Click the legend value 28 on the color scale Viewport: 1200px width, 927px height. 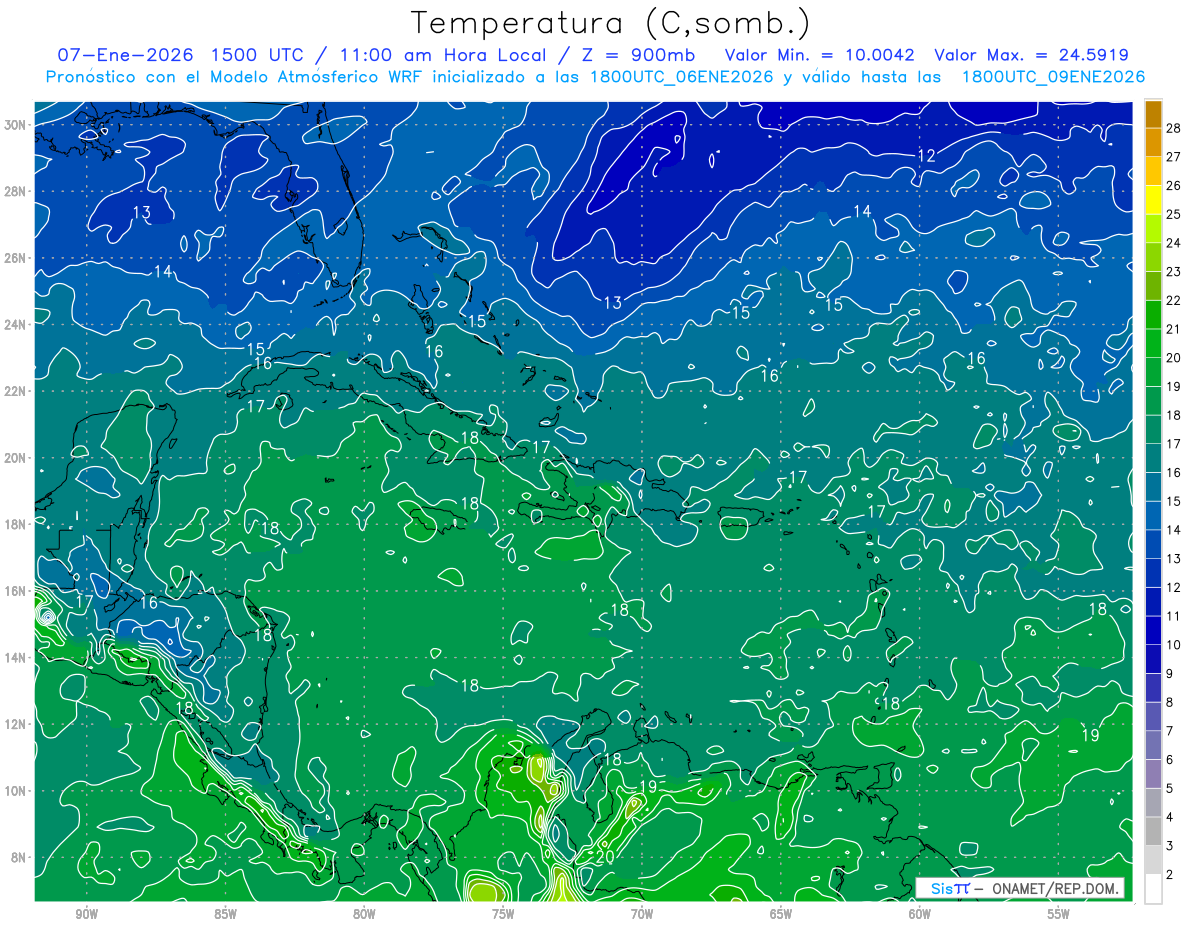[x=1174, y=128]
